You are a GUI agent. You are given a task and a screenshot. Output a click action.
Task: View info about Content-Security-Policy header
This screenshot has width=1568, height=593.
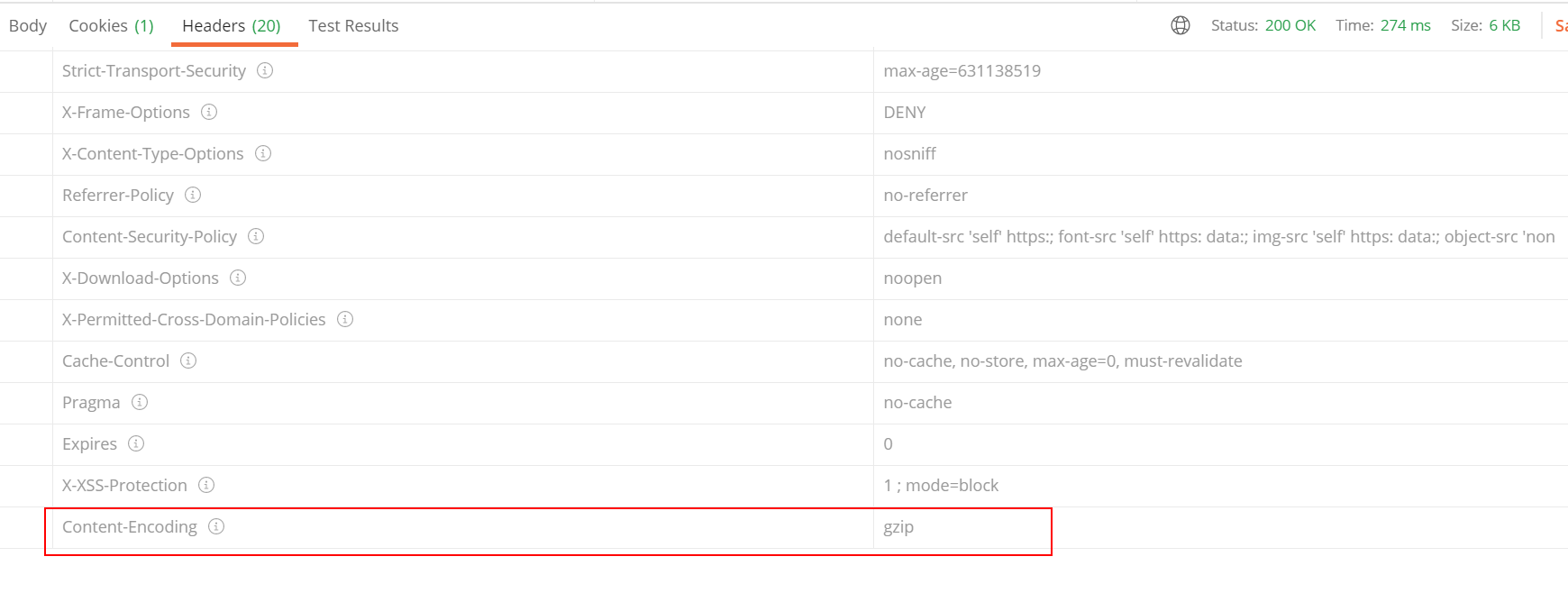coord(255,236)
